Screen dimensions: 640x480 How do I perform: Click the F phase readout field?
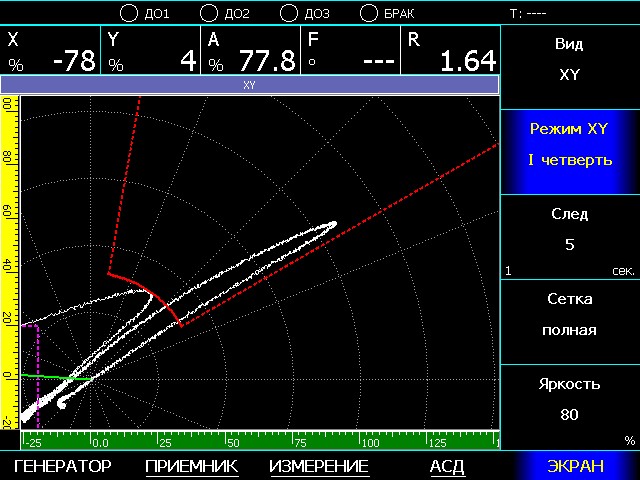click(350, 51)
